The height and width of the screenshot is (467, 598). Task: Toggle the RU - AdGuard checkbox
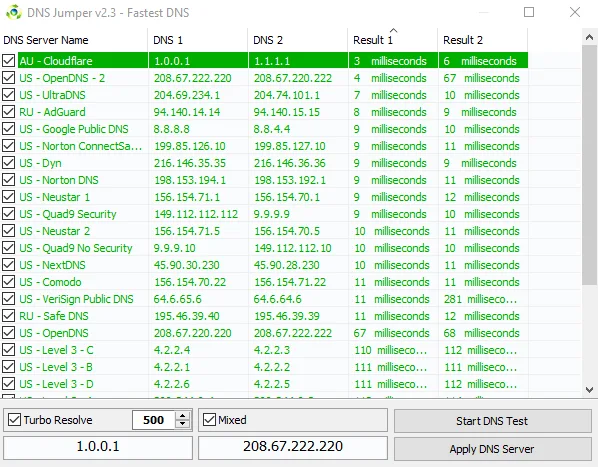pos(8,112)
